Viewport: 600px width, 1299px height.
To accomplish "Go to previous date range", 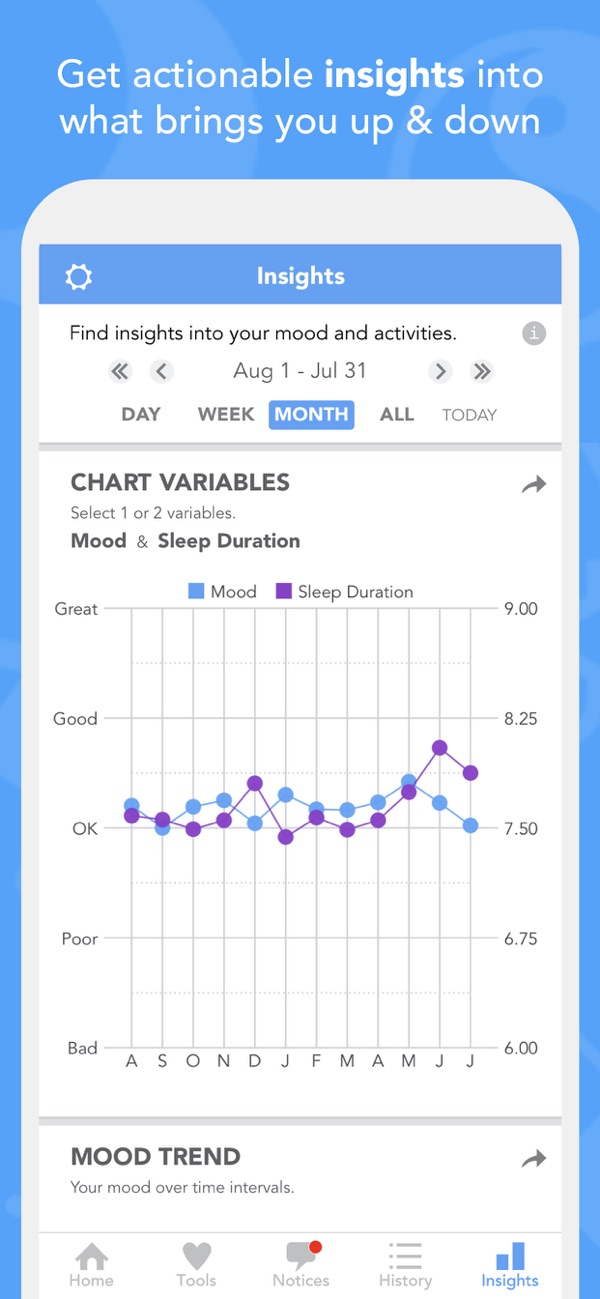I will coord(162,372).
